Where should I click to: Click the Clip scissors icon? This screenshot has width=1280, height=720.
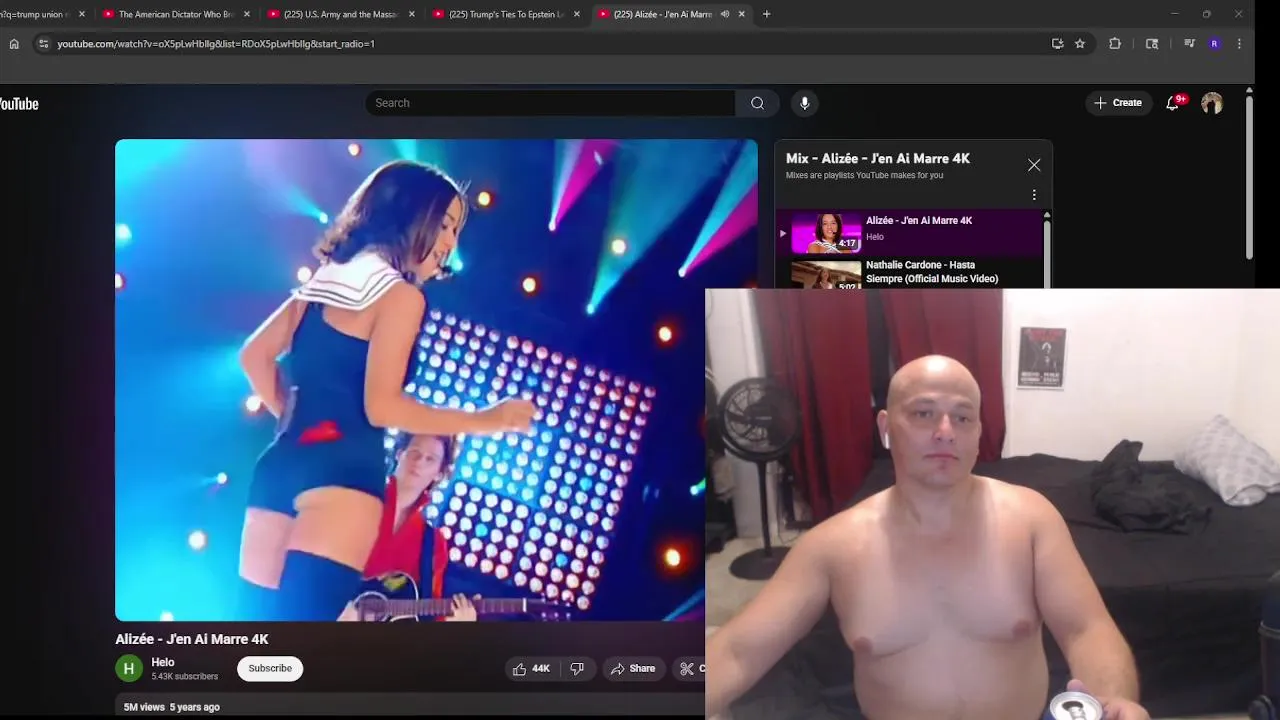point(687,669)
